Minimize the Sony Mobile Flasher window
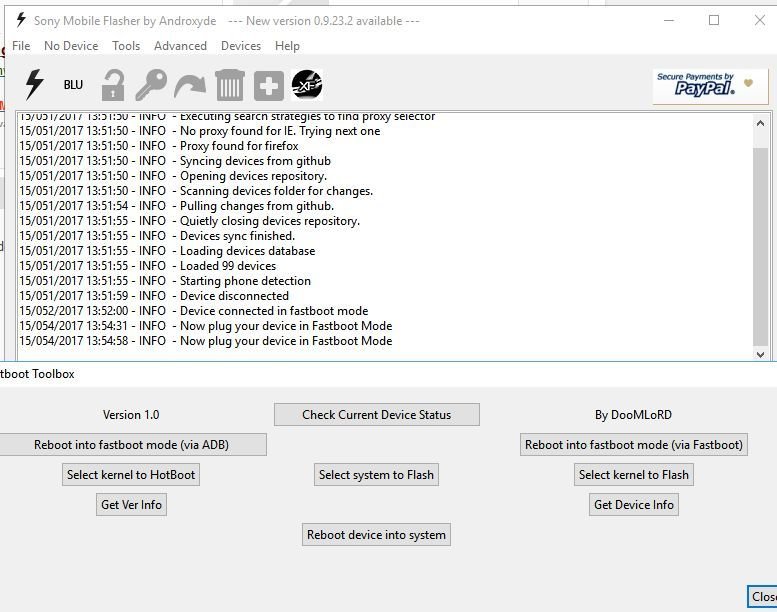Screen dimensions: 777x612 coord(669,20)
